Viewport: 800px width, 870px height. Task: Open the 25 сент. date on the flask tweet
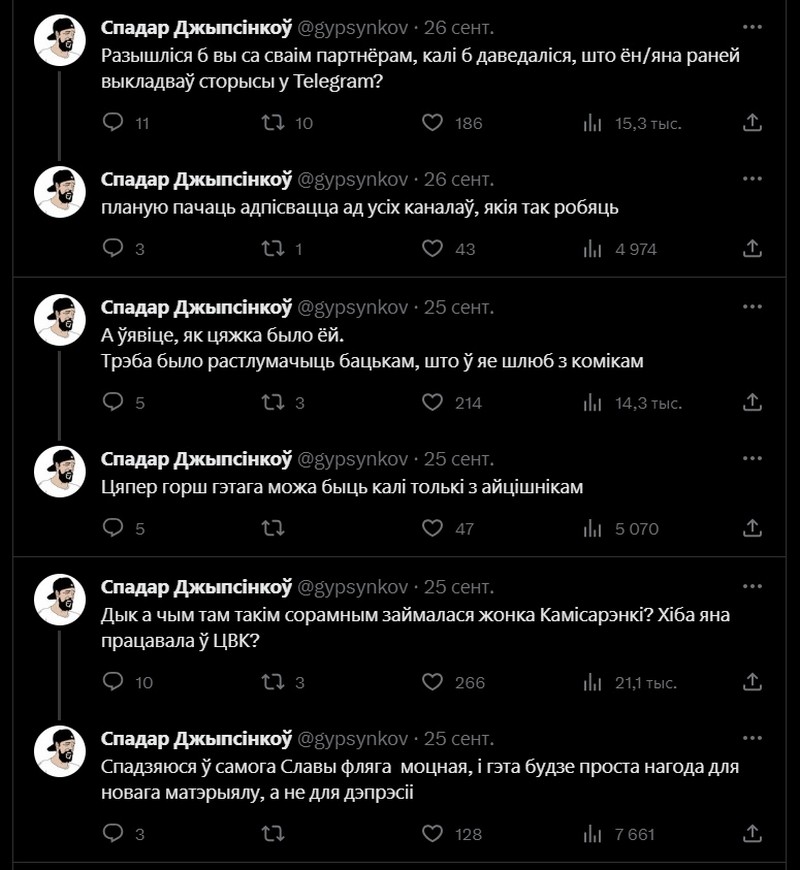click(458, 739)
